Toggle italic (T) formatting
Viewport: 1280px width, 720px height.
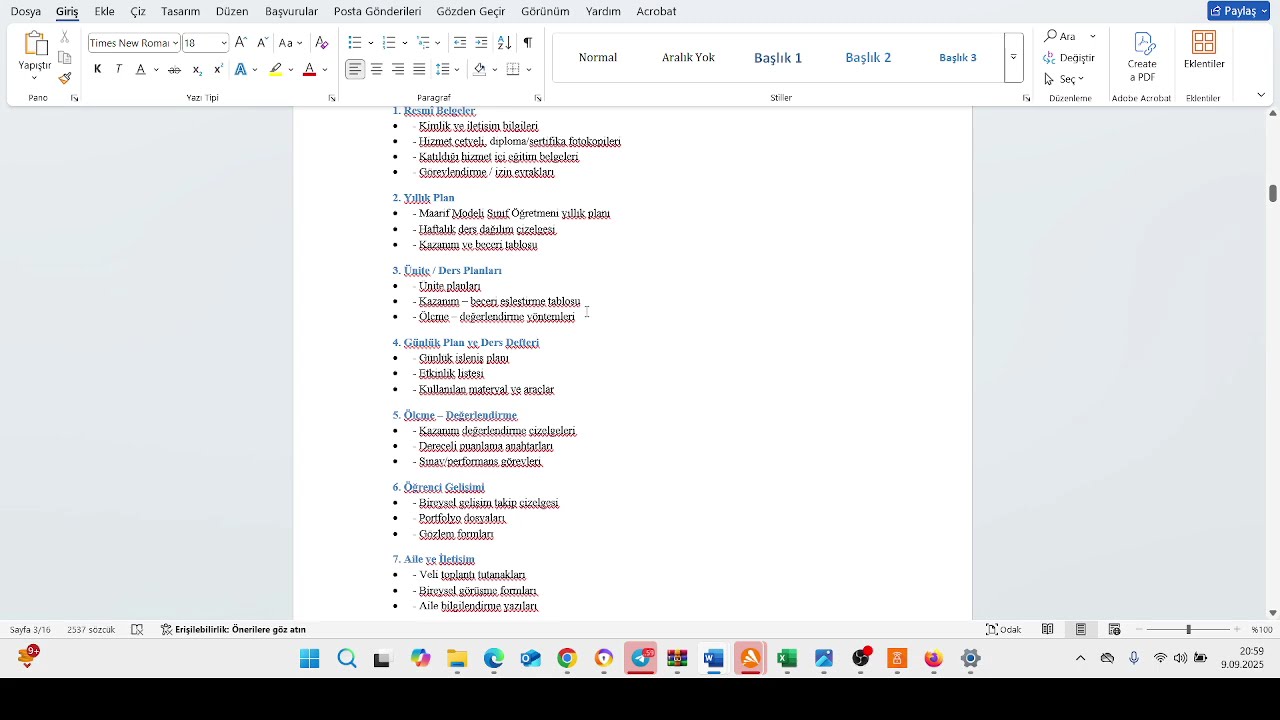[118, 69]
